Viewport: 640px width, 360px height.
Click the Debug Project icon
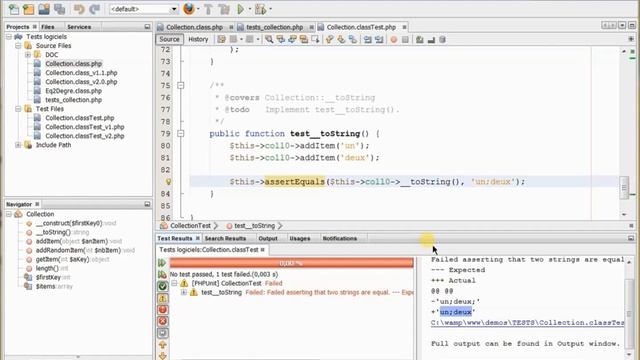pos(260,9)
